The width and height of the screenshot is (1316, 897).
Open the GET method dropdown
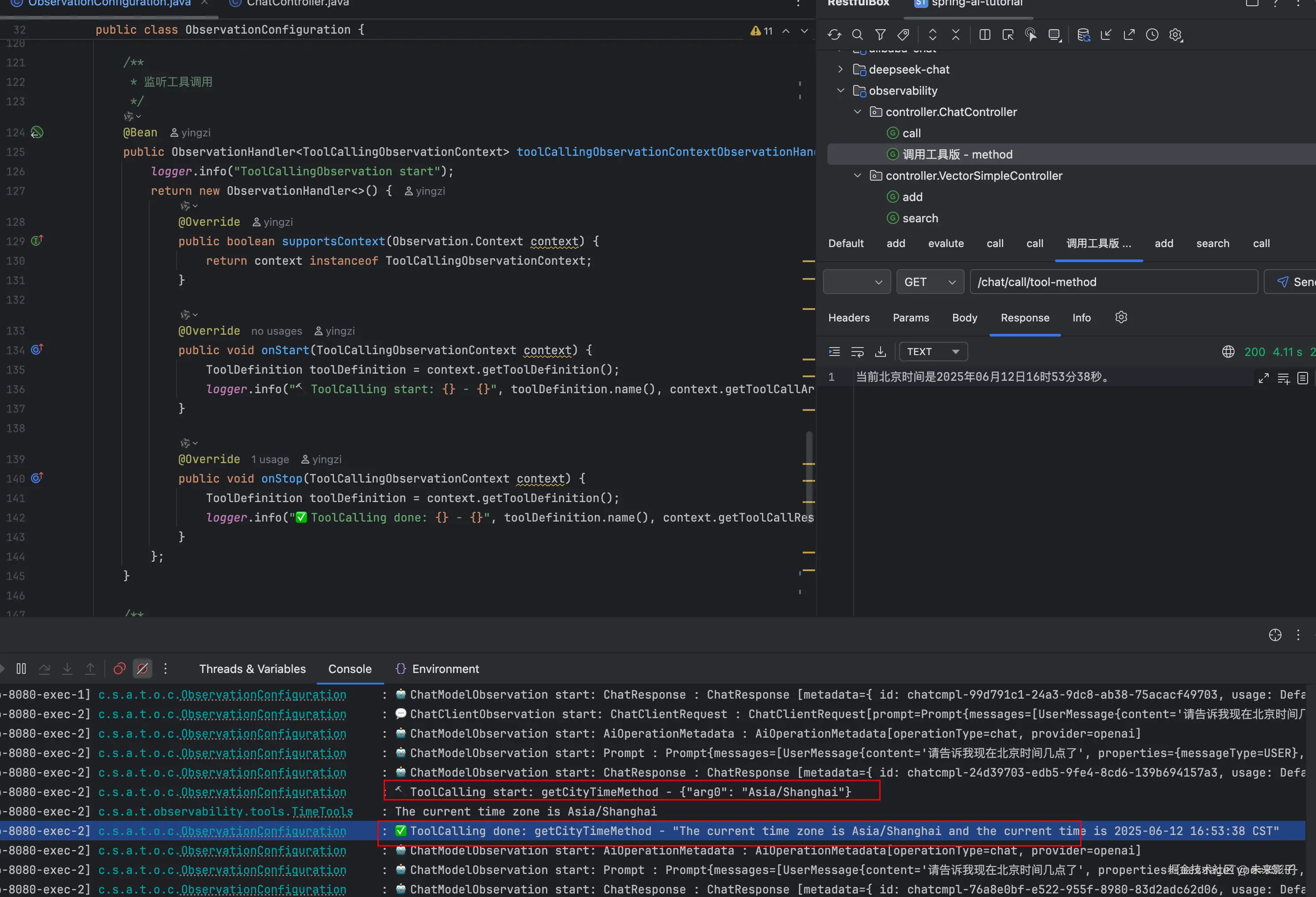(x=930, y=282)
